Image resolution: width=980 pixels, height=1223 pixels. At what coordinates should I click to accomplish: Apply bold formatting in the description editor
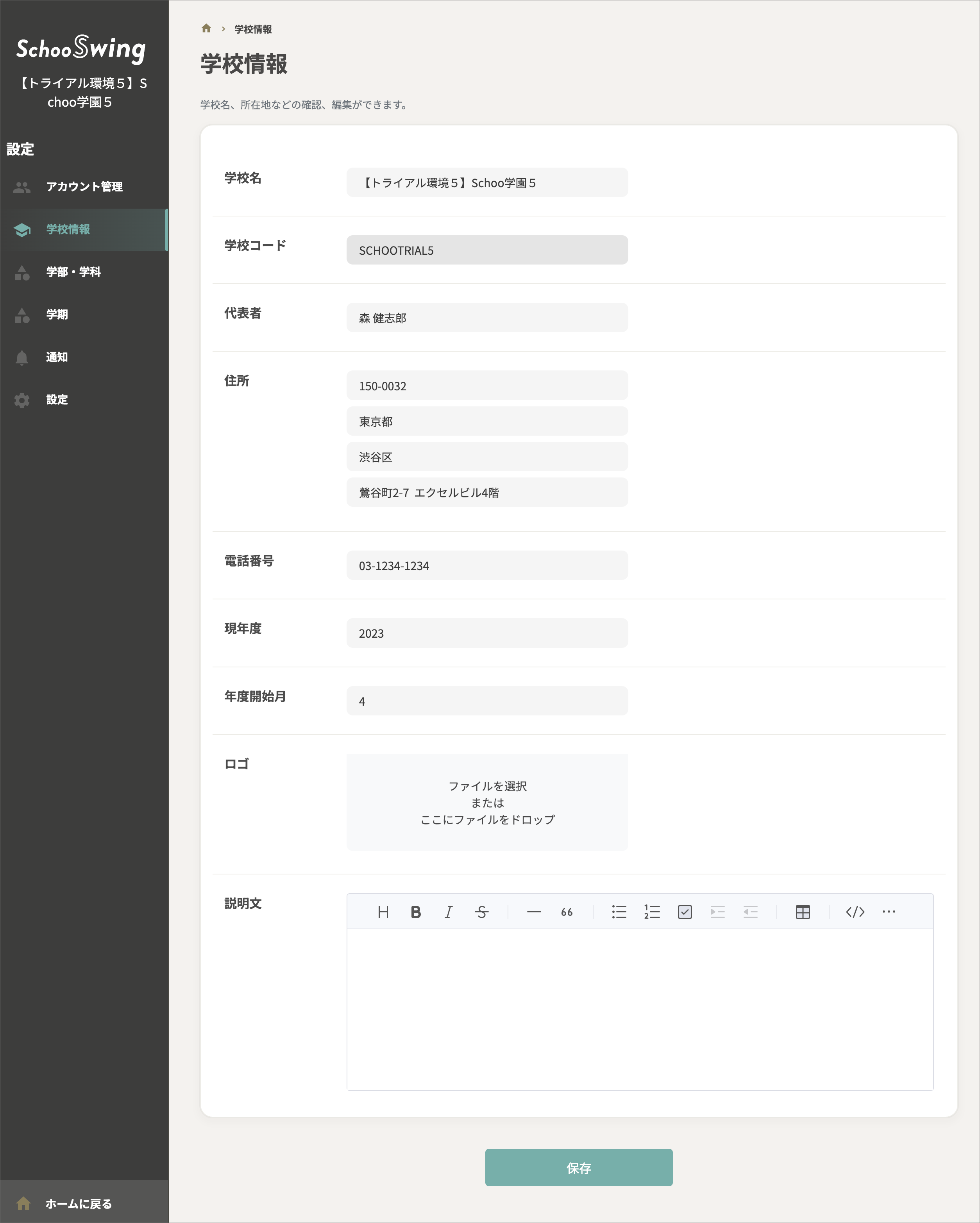[x=416, y=912]
